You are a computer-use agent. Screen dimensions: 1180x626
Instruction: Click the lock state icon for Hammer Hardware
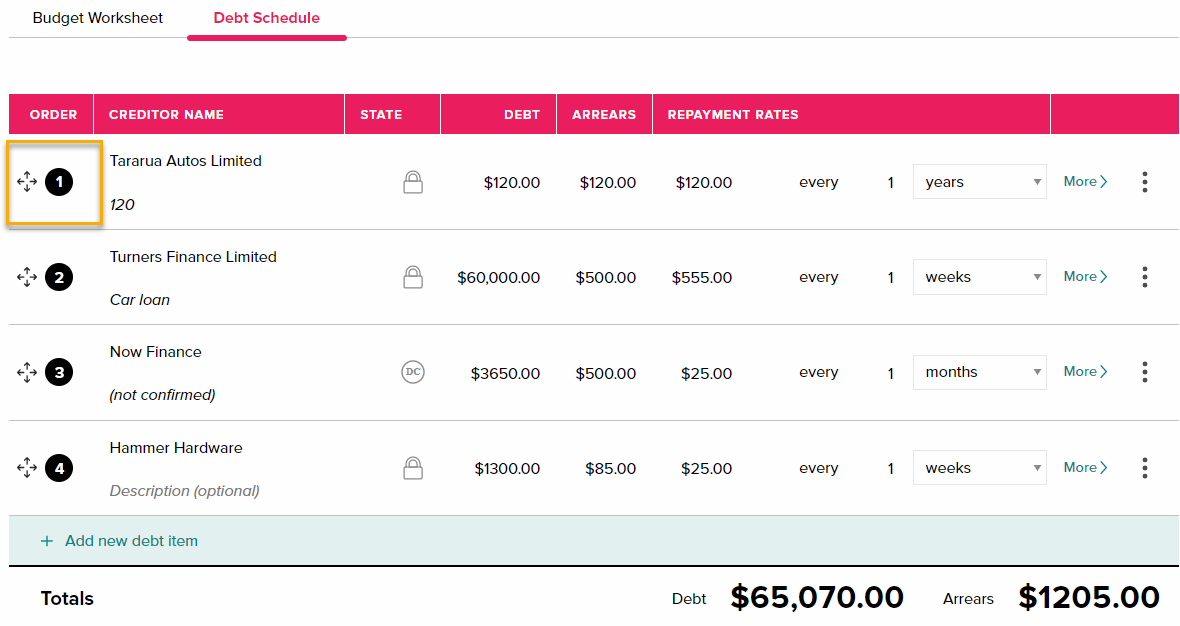click(x=413, y=468)
